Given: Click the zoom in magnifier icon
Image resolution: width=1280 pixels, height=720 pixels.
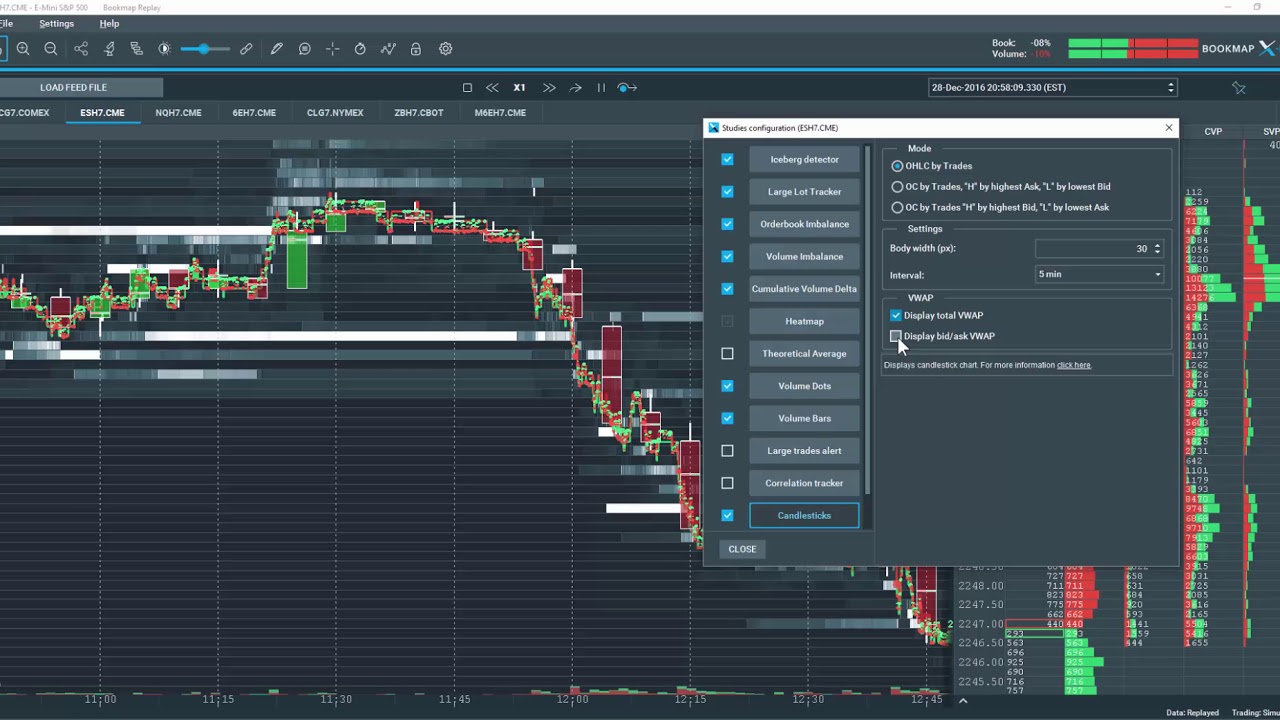Looking at the screenshot, I should click(23, 49).
